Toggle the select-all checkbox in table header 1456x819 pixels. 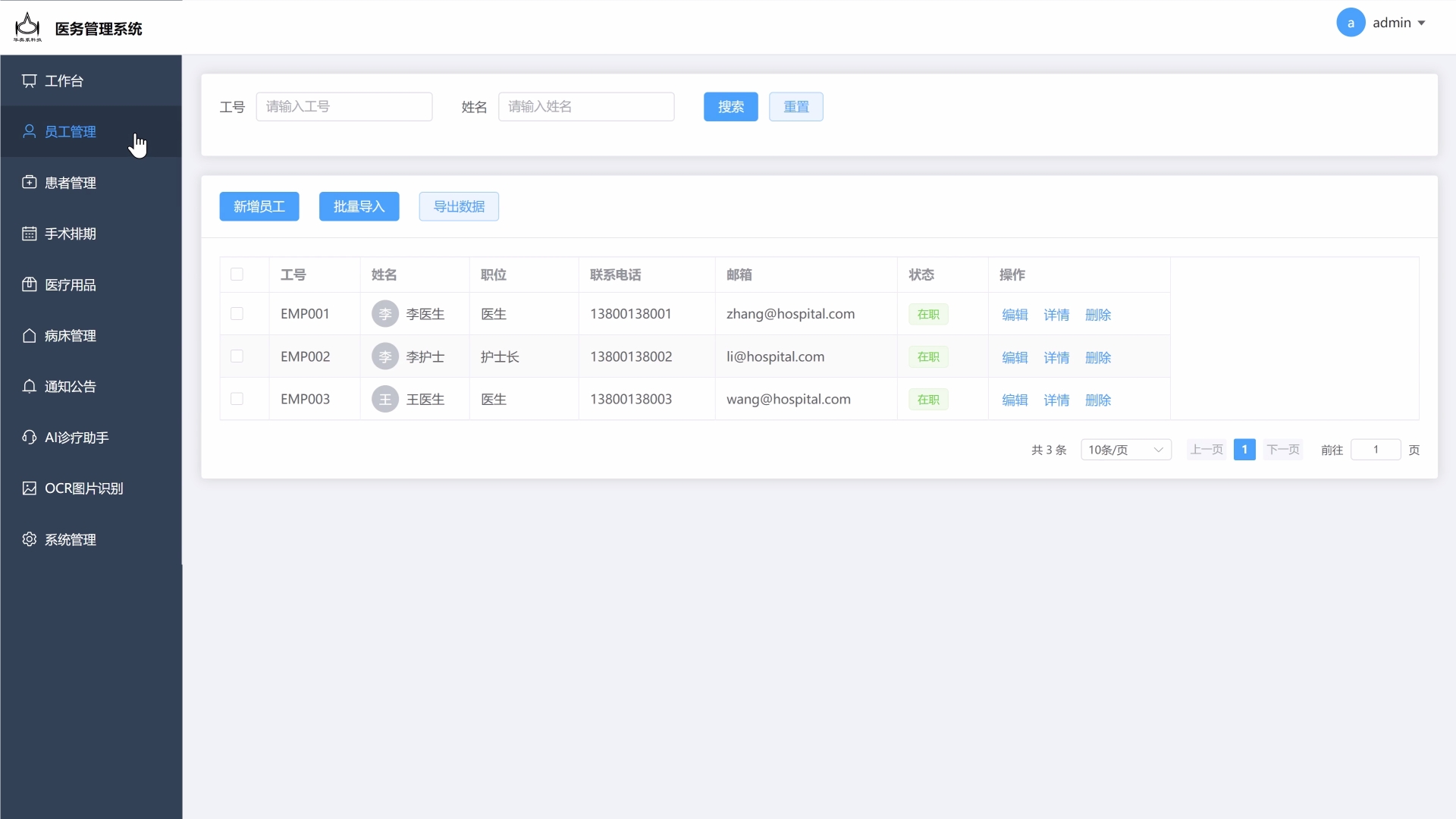coord(237,275)
